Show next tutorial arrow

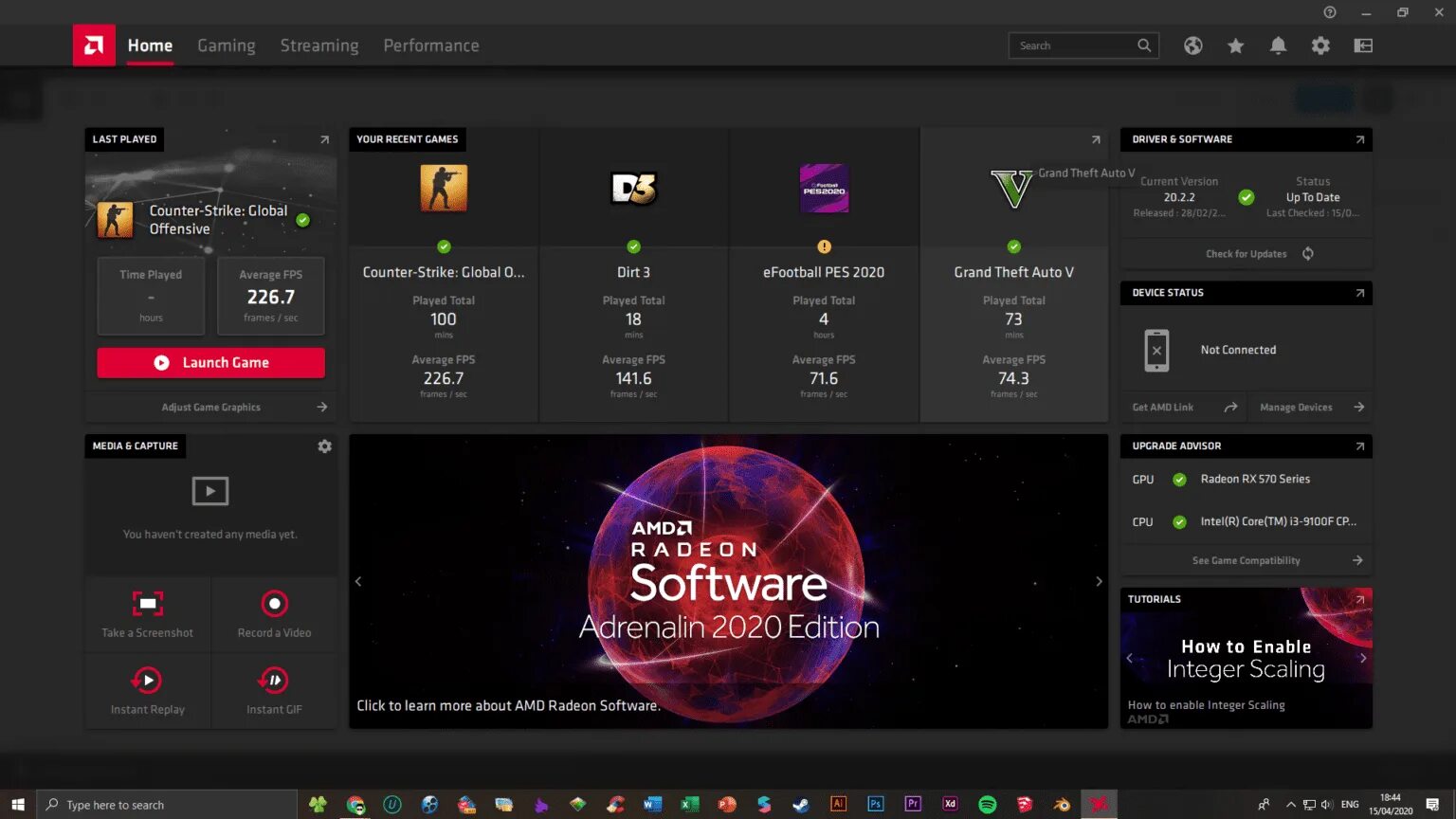[1363, 658]
